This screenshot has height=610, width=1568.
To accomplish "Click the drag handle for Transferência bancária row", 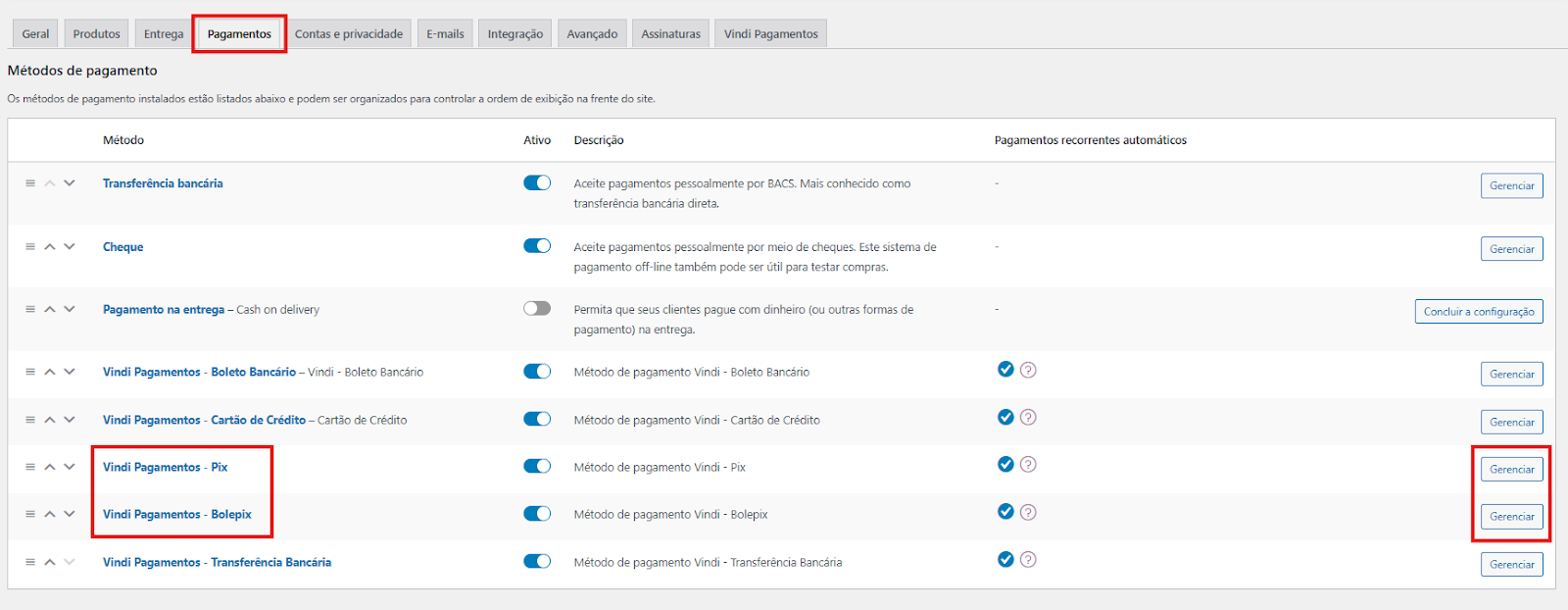I will 30,183.
